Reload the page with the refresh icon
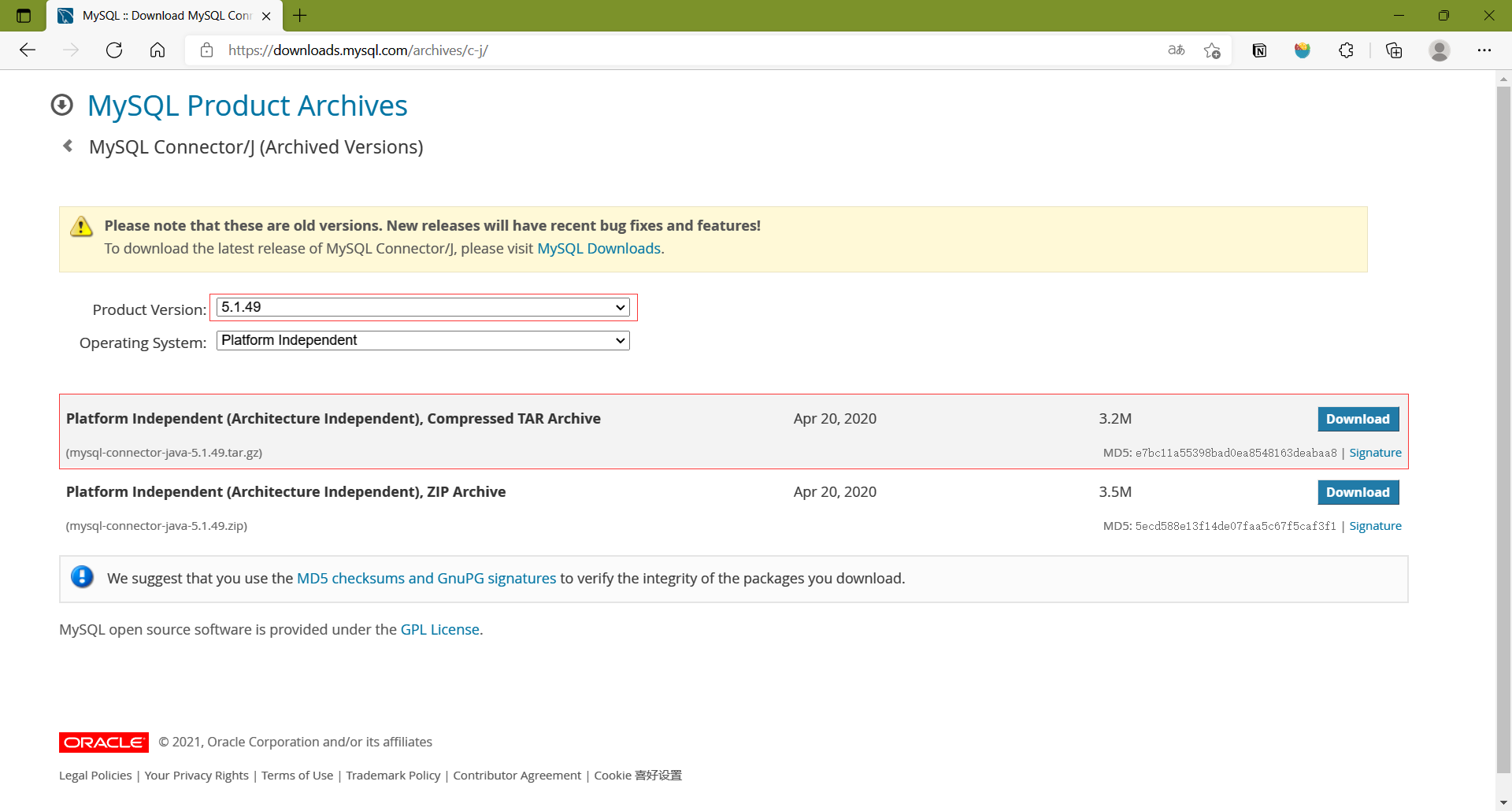1512x811 pixels. [x=114, y=50]
